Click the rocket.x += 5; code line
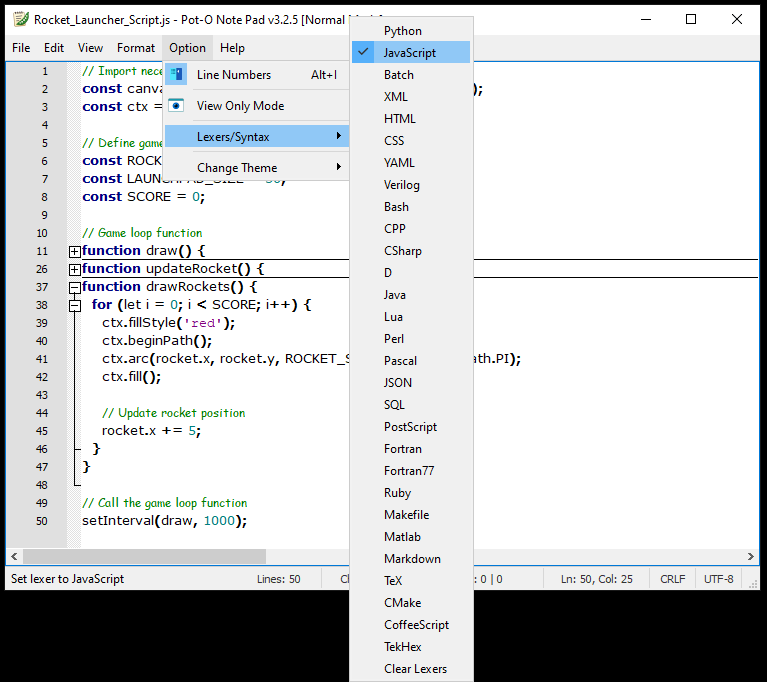The height and width of the screenshot is (682, 767). pyautogui.click(x=151, y=431)
